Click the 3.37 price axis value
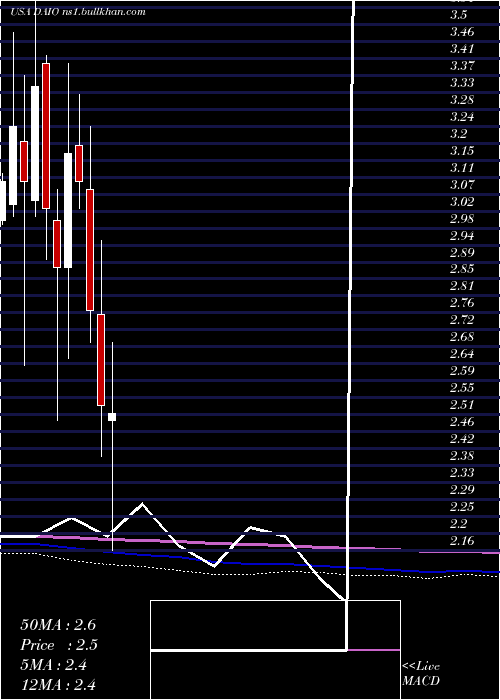 click(462, 66)
